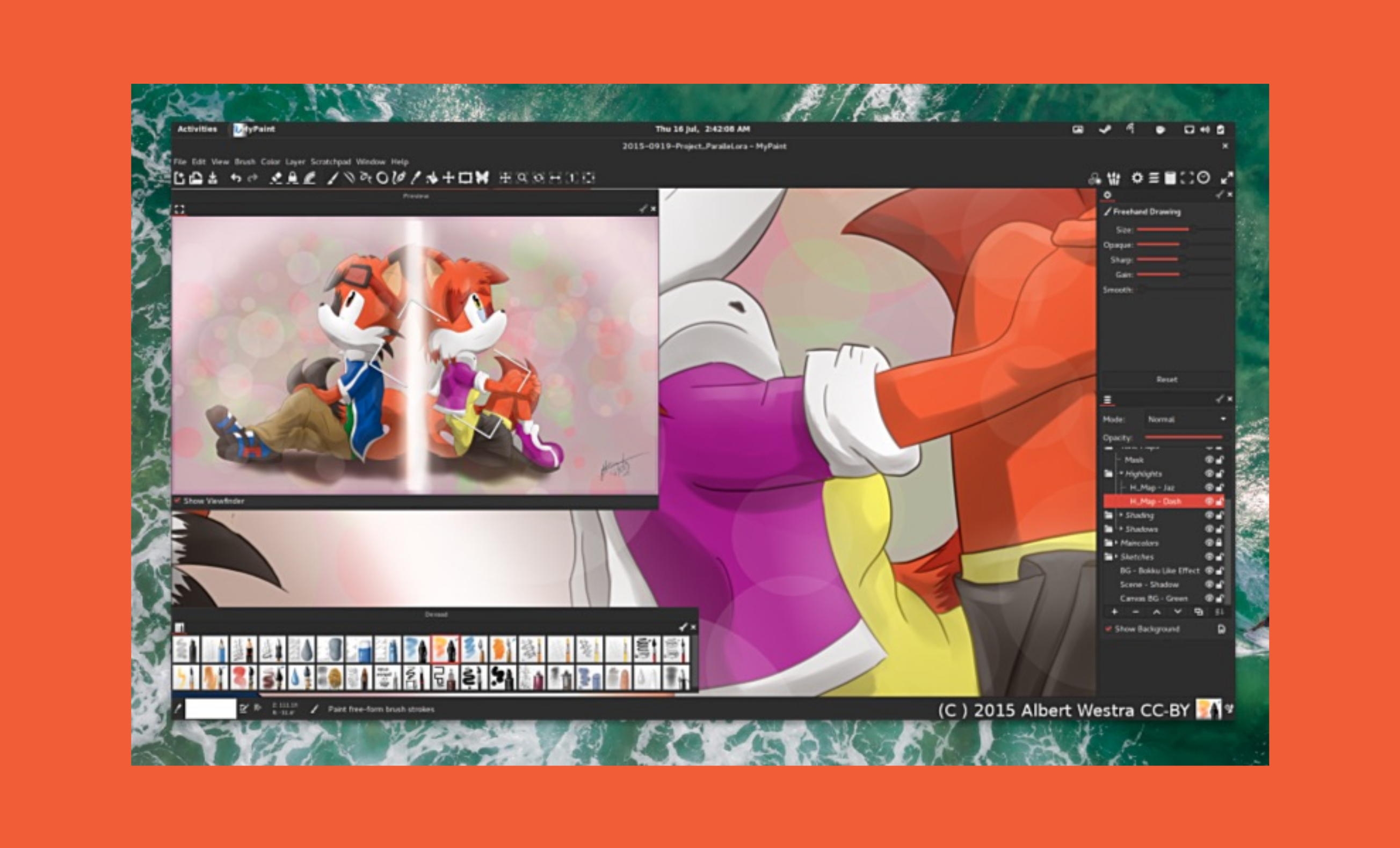The width and height of the screenshot is (1400, 848).
Task: Select the Ellipse tool in toolbar
Action: (382, 178)
